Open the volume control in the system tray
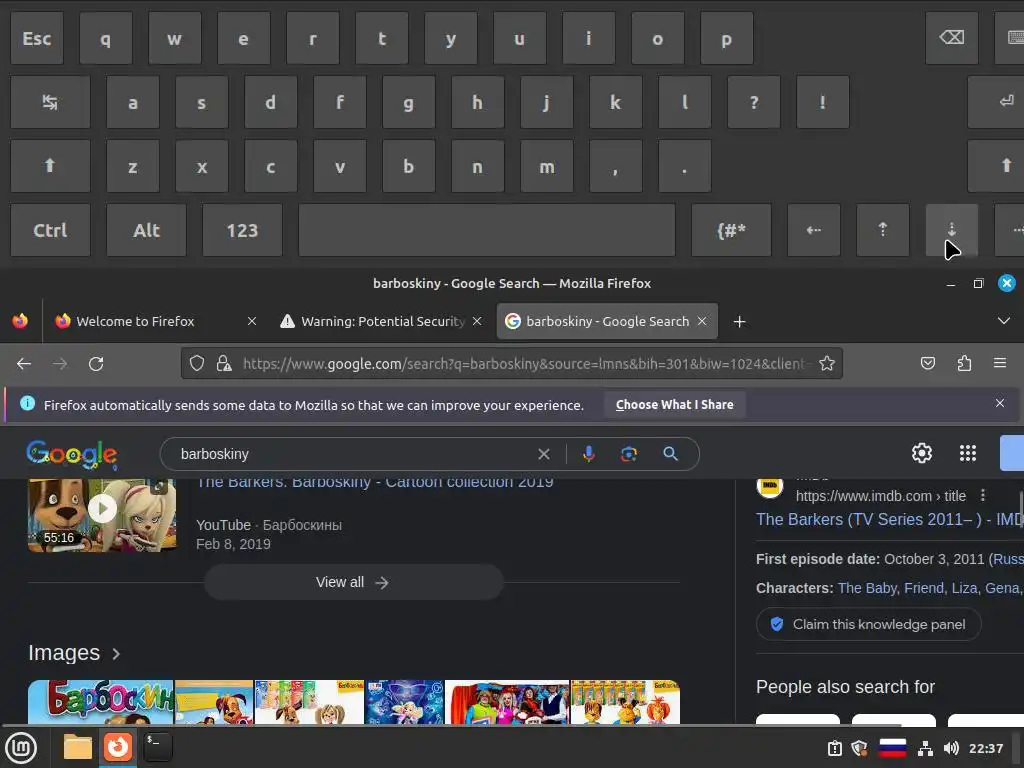Viewport: 1024px width, 768px height. click(951, 748)
